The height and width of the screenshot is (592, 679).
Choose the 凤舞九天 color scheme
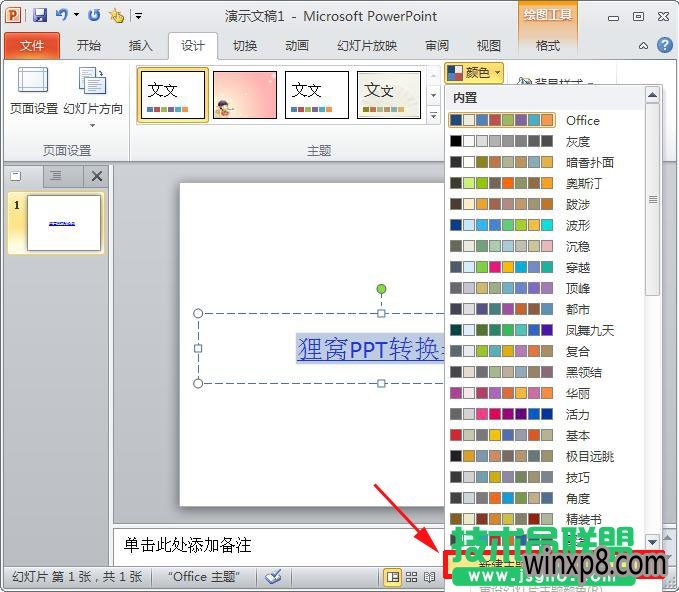(544, 330)
